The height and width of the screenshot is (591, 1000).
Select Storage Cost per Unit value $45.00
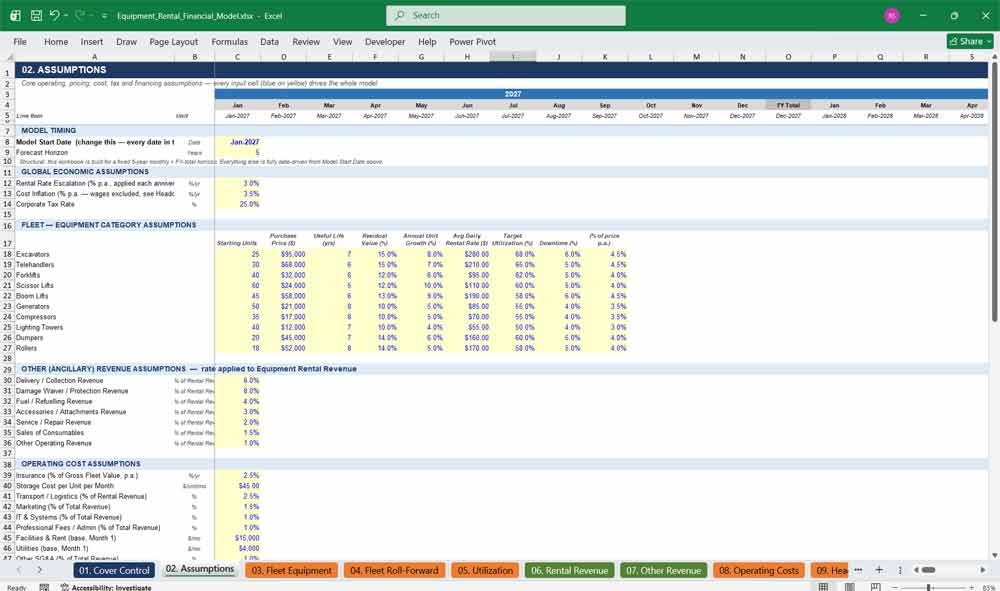[x=237, y=486]
